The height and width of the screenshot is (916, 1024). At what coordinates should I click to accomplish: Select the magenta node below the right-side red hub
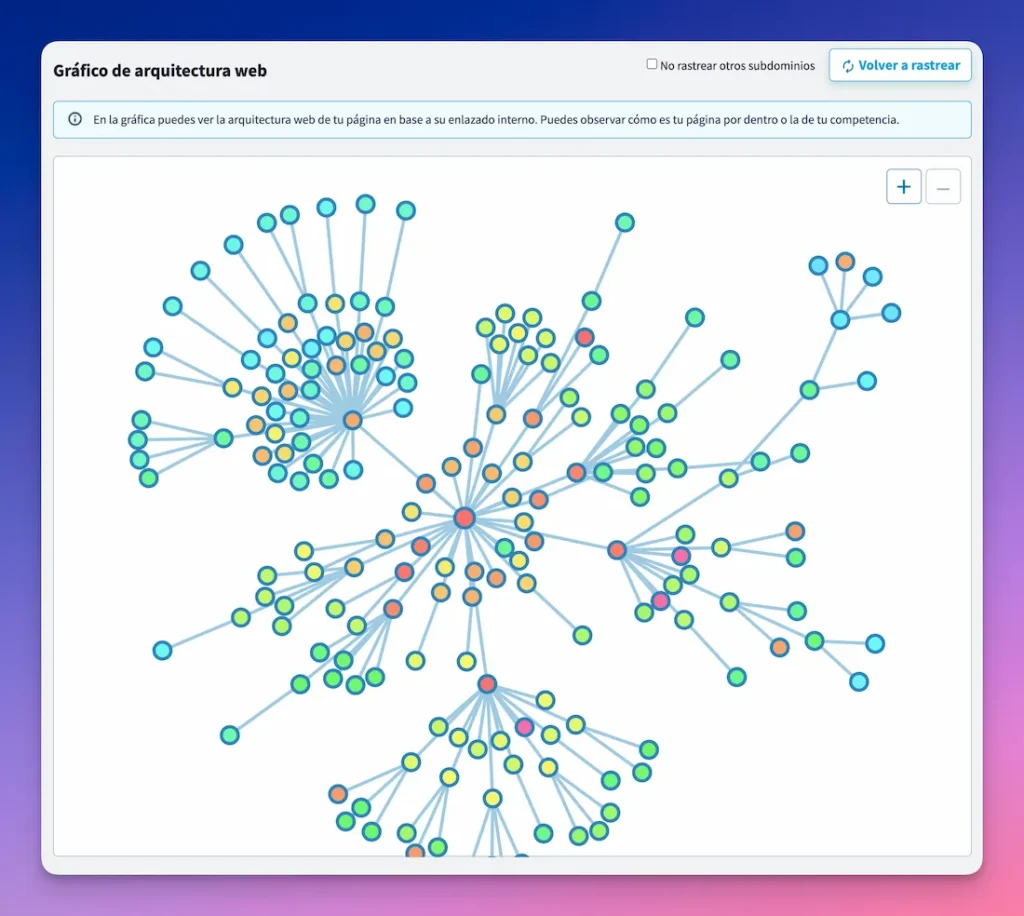click(x=661, y=602)
